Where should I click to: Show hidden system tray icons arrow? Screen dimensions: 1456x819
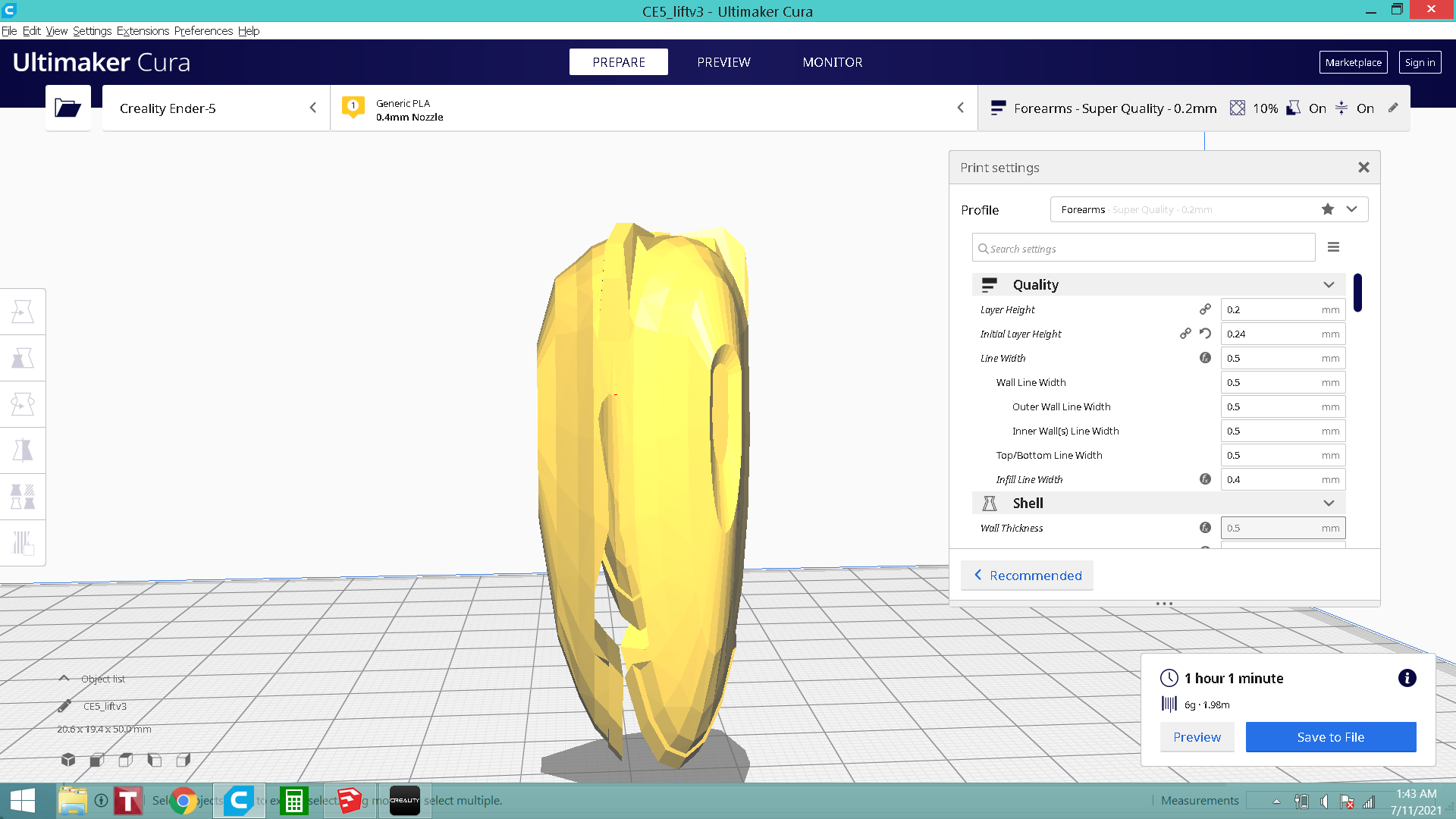(x=1276, y=802)
